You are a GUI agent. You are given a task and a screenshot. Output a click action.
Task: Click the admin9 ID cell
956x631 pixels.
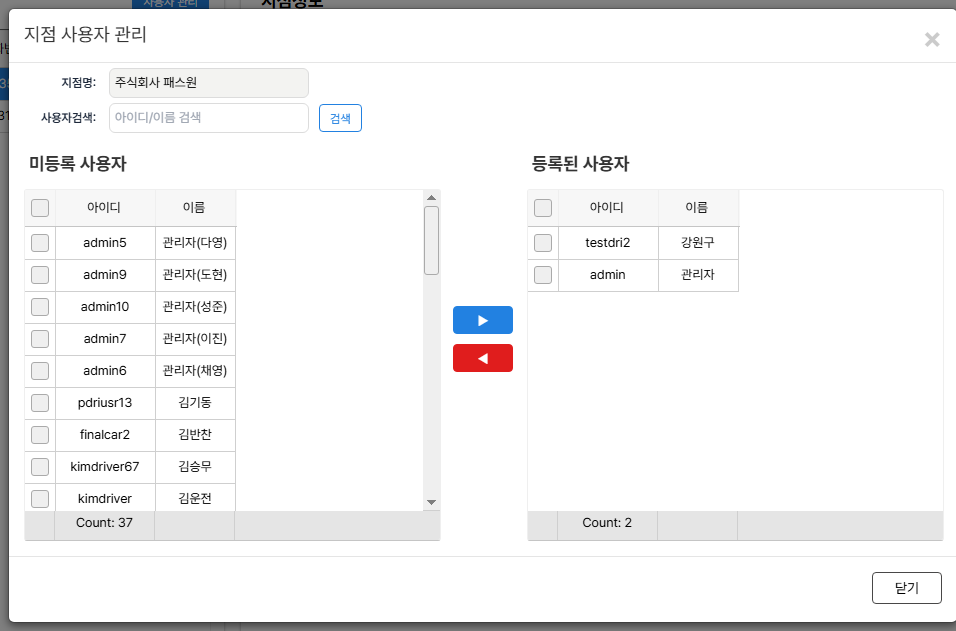pos(105,275)
